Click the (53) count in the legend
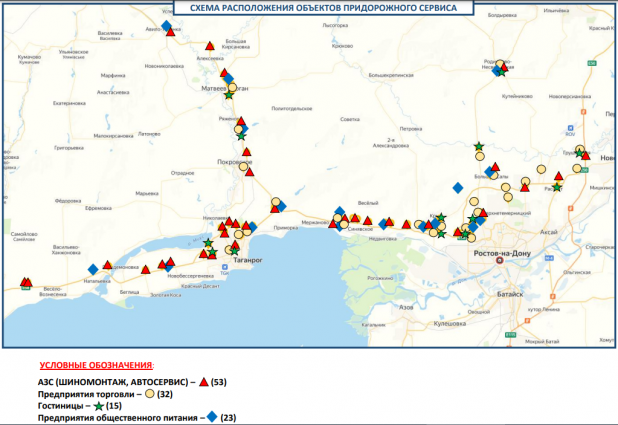Viewport: 618px width, 425px height. (219, 382)
